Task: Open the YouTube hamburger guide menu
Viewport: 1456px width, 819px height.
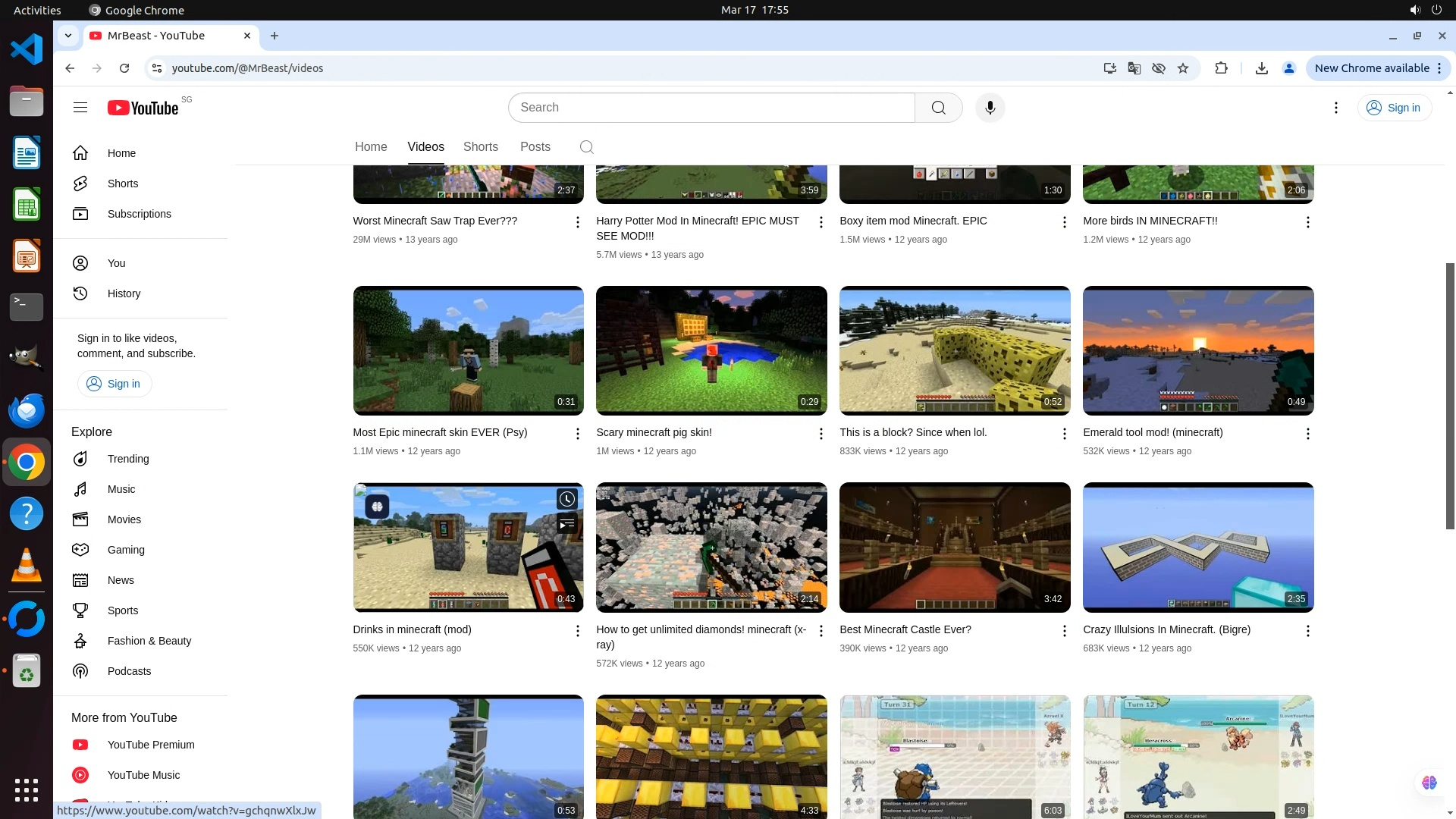Action: coord(80,108)
